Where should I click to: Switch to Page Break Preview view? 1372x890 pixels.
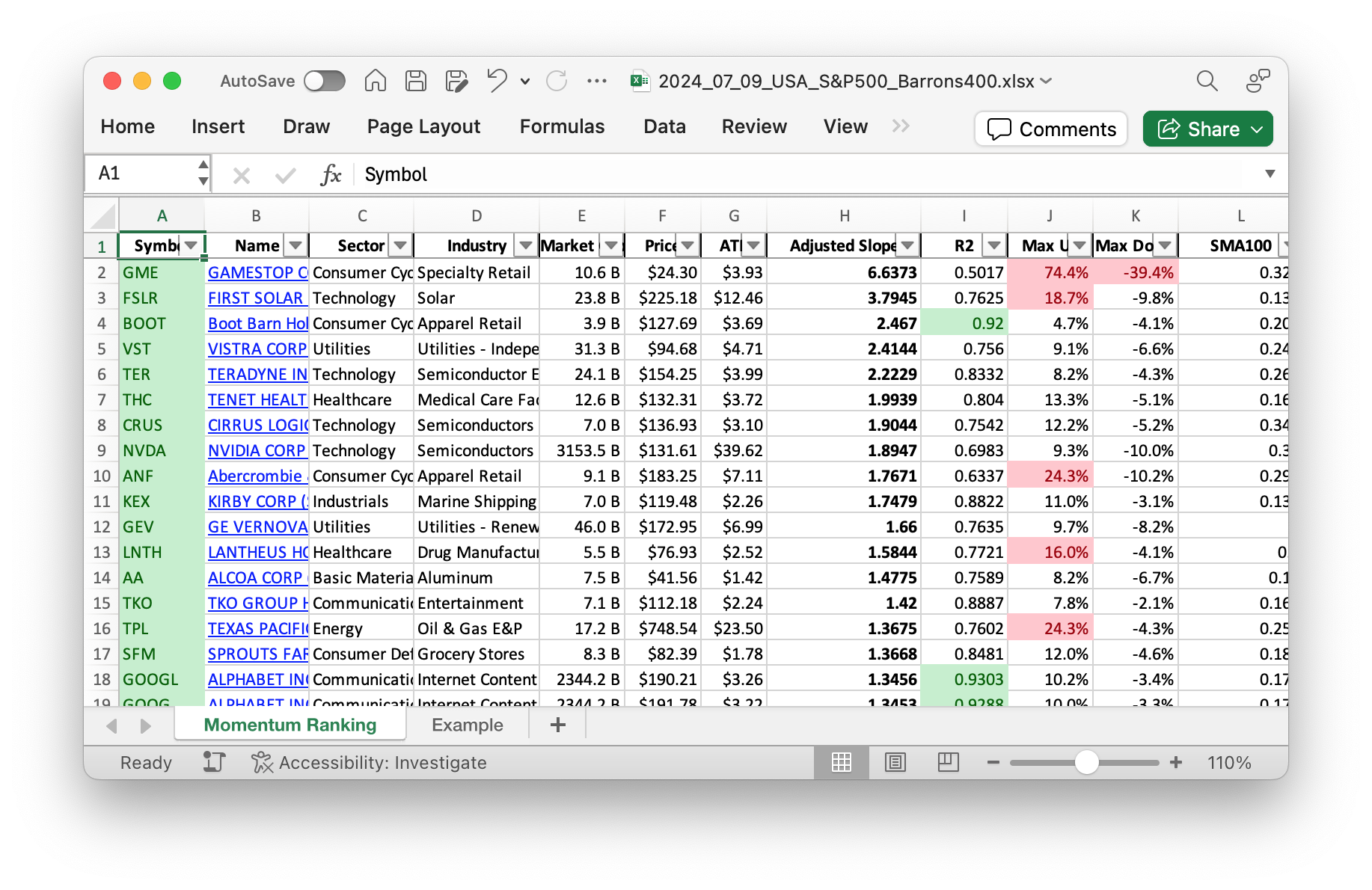(x=948, y=762)
